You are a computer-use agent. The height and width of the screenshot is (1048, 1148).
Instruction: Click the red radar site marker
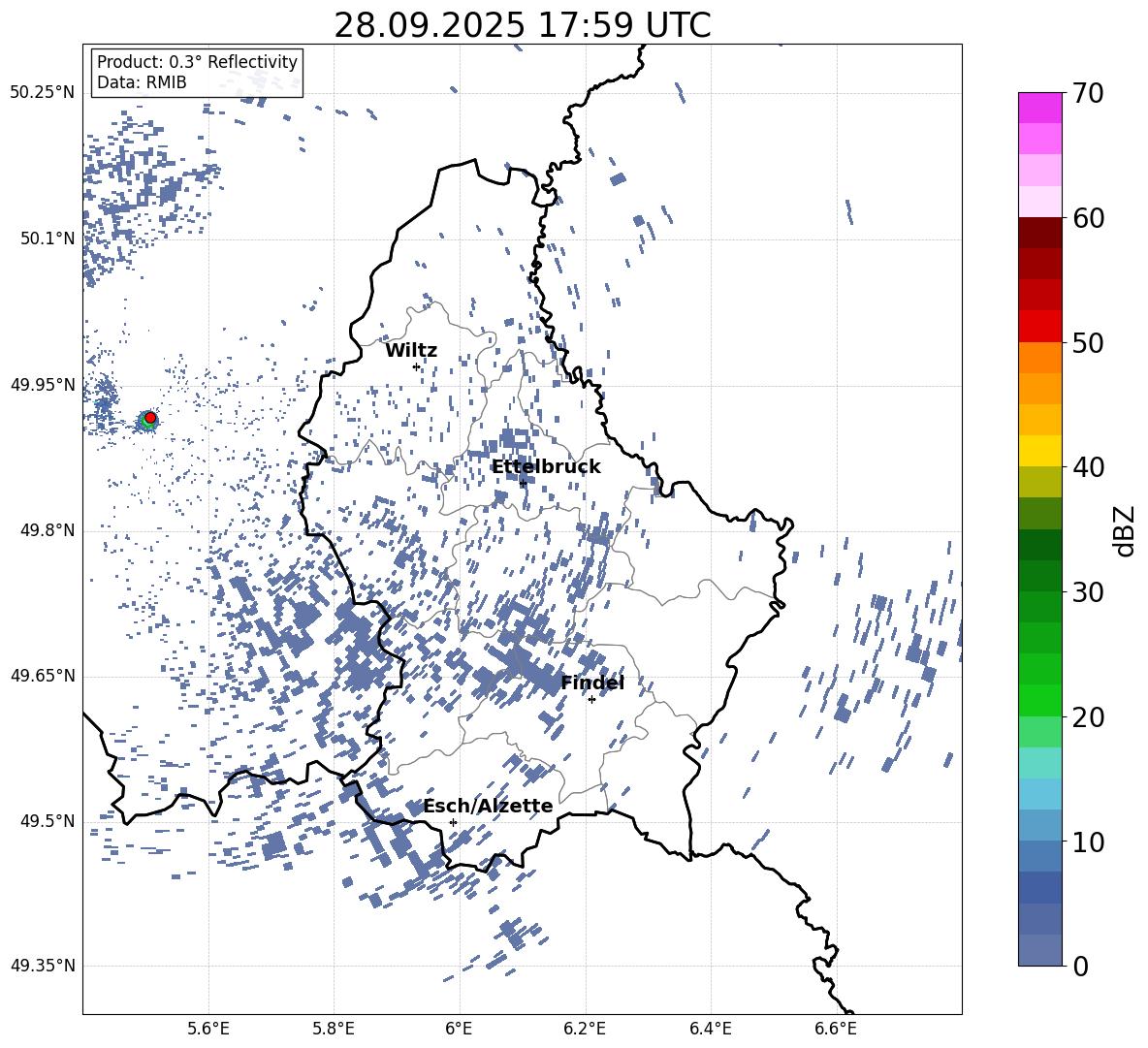click(150, 418)
